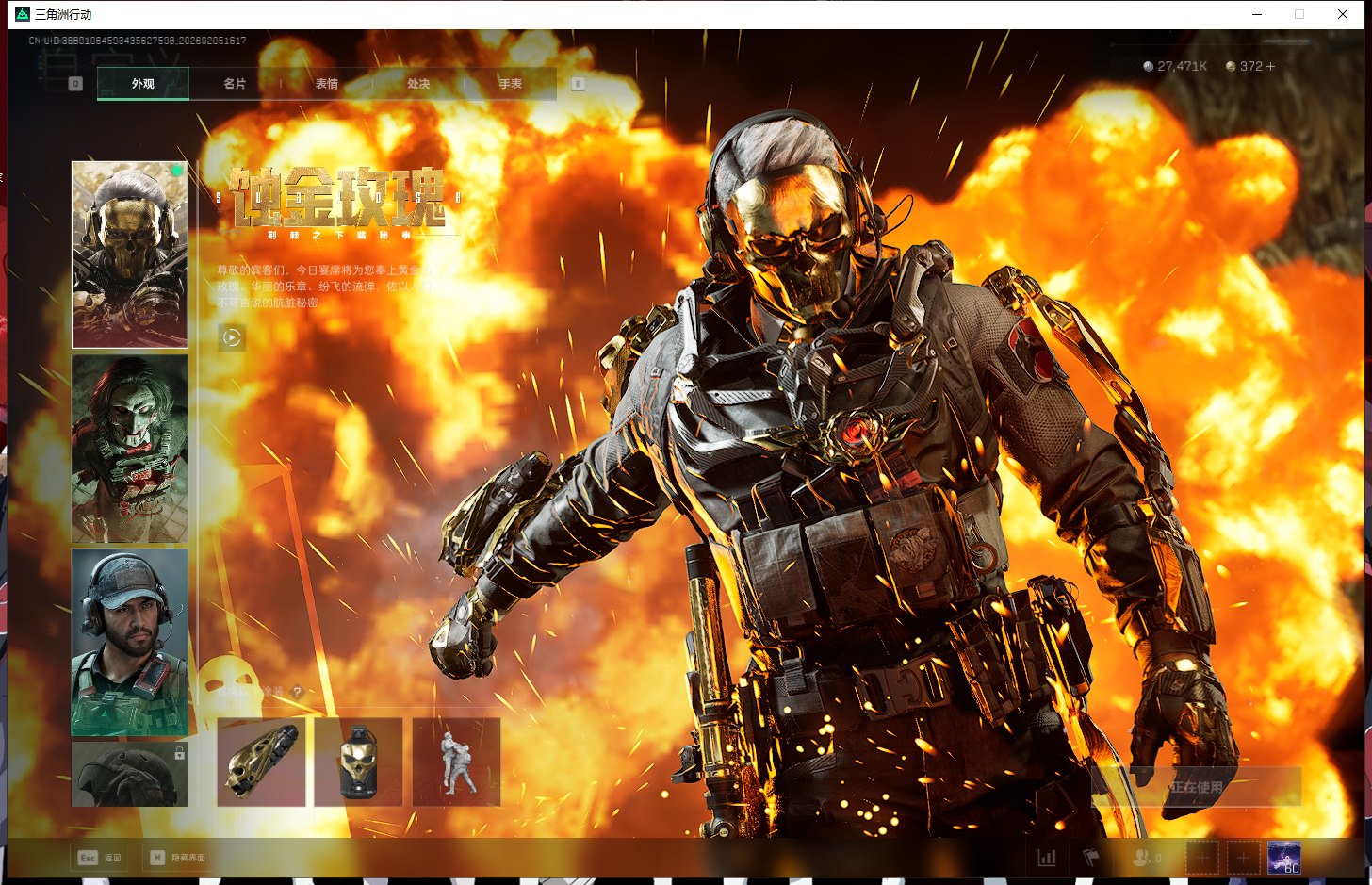1372x885 pixels.
Task: Switch to the 表情 tab
Action: tap(327, 84)
